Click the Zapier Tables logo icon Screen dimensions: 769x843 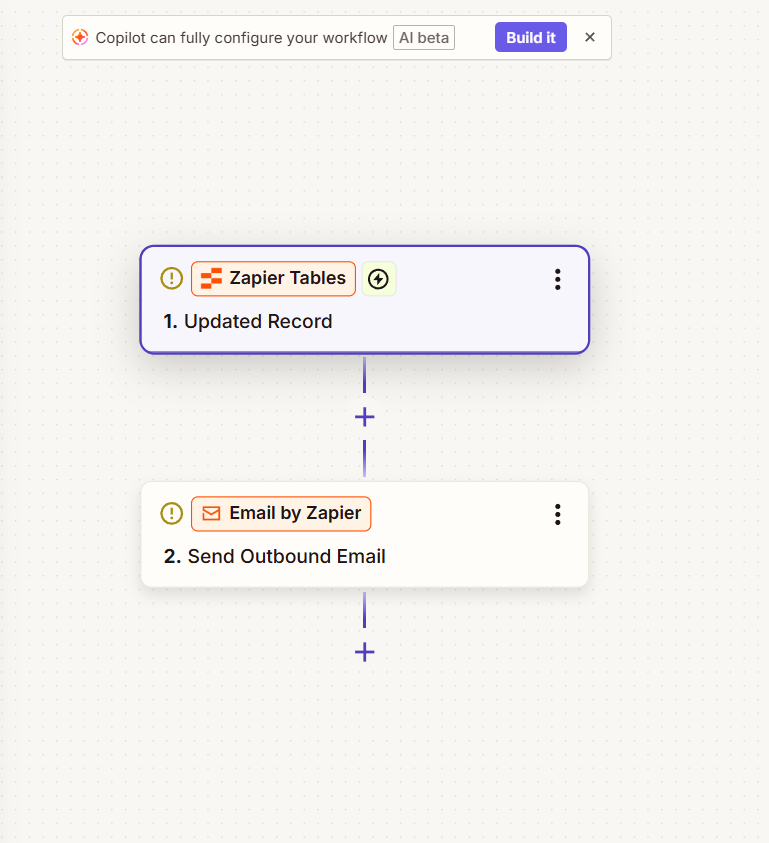coord(211,278)
